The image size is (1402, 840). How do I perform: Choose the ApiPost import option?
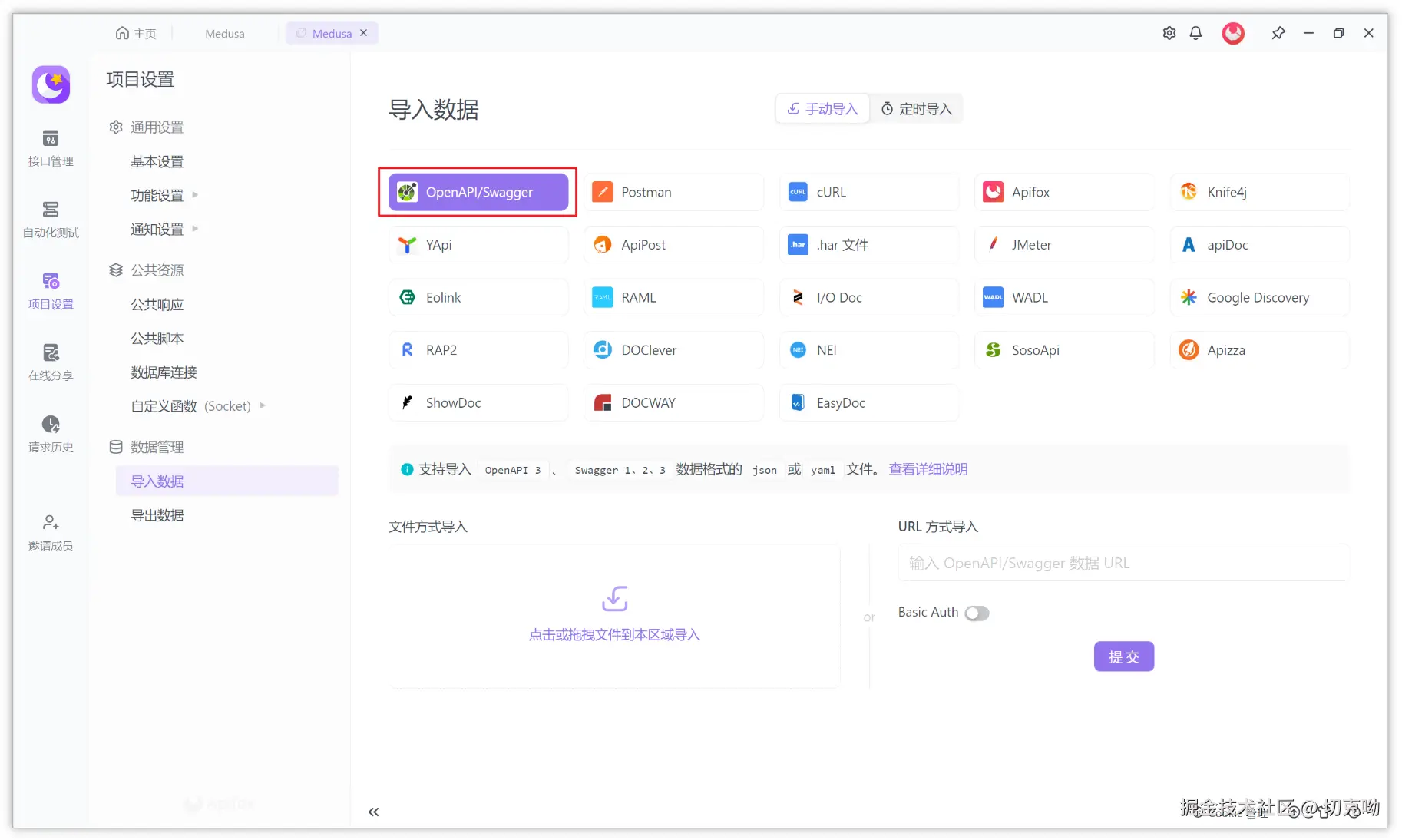(x=673, y=245)
